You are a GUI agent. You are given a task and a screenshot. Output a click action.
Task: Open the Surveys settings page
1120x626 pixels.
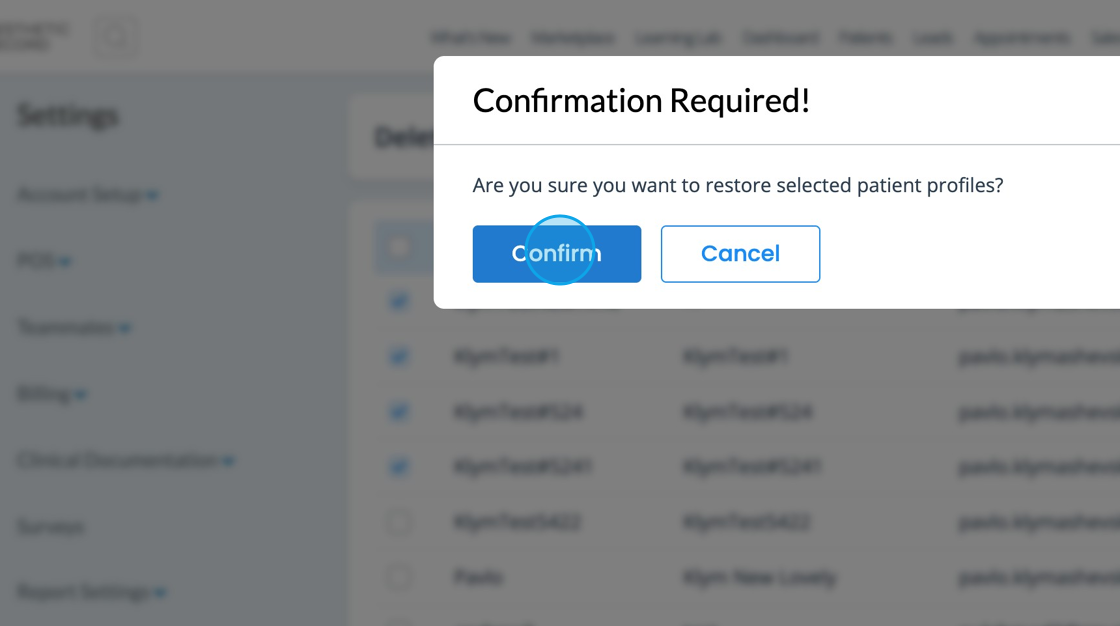(x=50, y=526)
